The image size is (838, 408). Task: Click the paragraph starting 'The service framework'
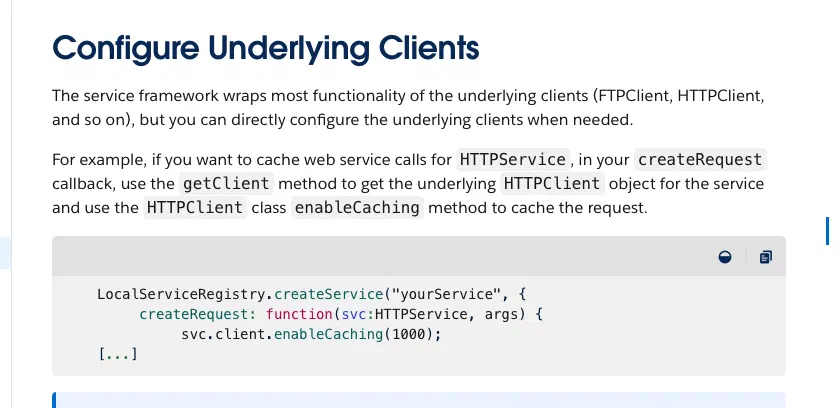click(x=408, y=108)
